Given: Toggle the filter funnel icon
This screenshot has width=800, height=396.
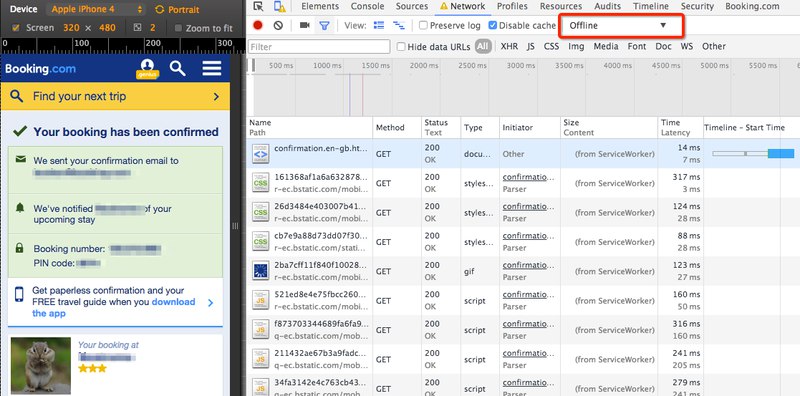Looking at the screenshot, I should [324, 25].
